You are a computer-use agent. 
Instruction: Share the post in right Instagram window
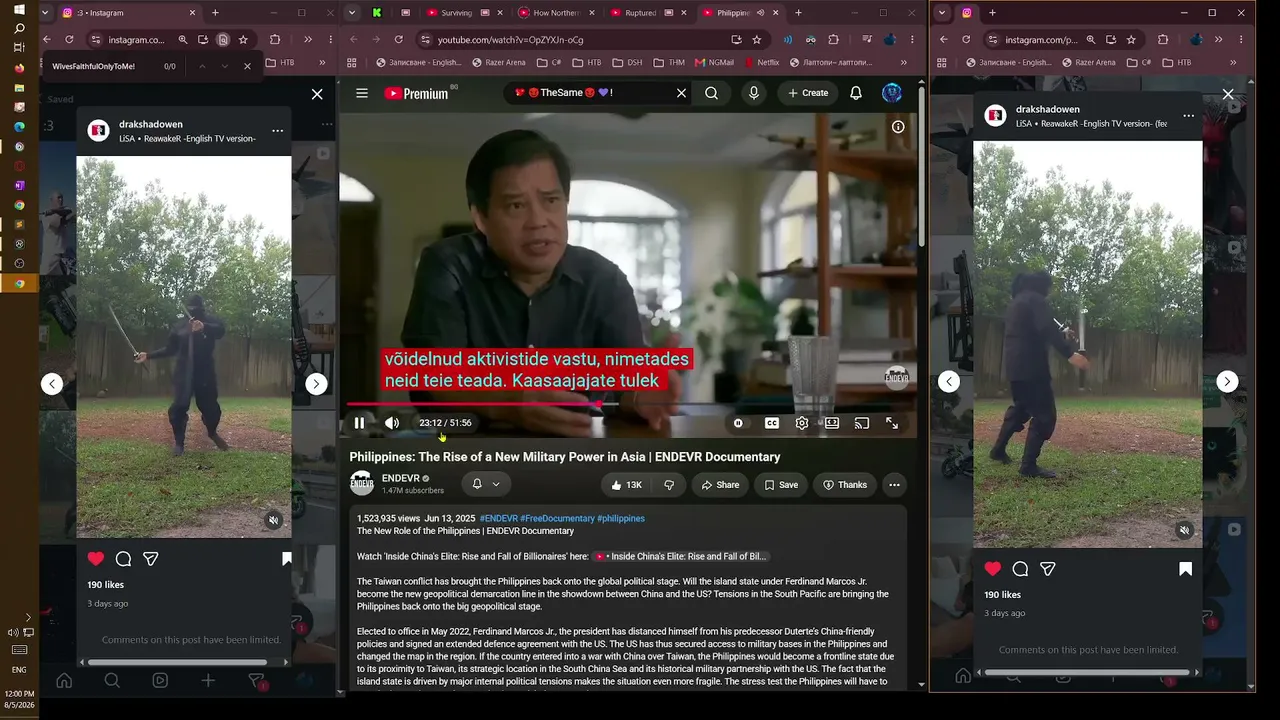coord(1048,569)
